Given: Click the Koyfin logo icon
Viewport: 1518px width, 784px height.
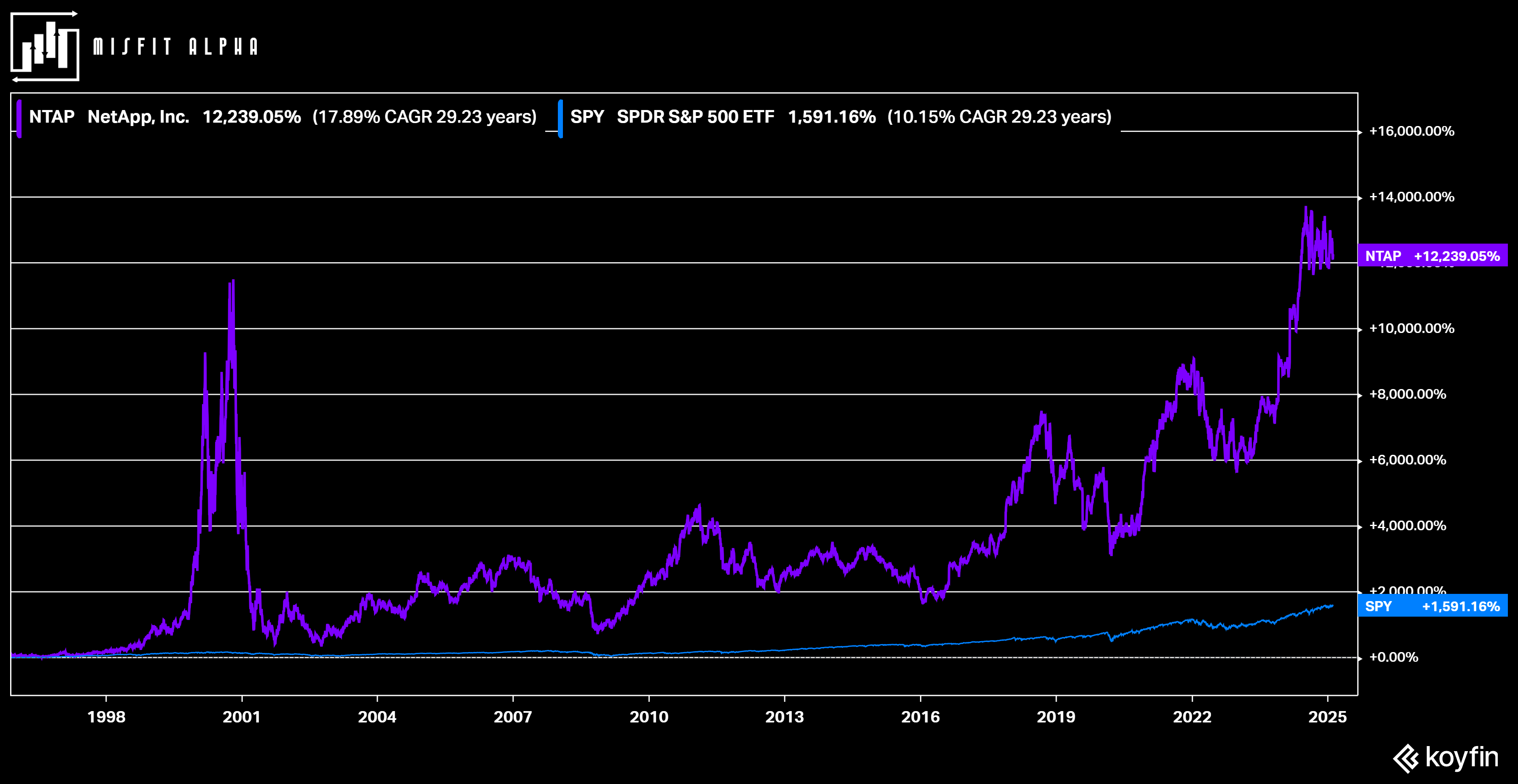Looking at the screenshot, I should 1405,758.
